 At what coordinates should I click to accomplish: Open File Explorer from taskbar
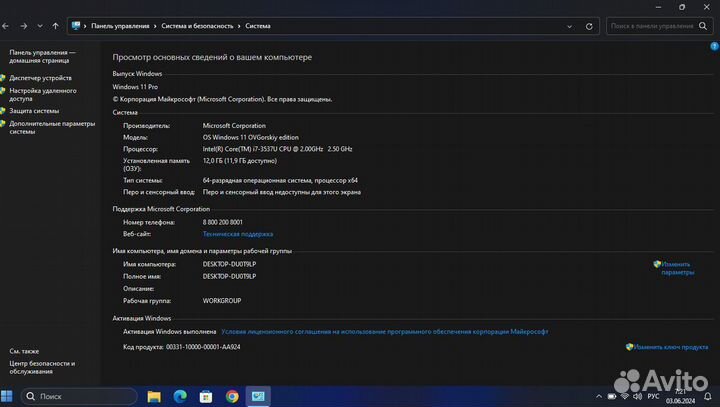point(154,396)
